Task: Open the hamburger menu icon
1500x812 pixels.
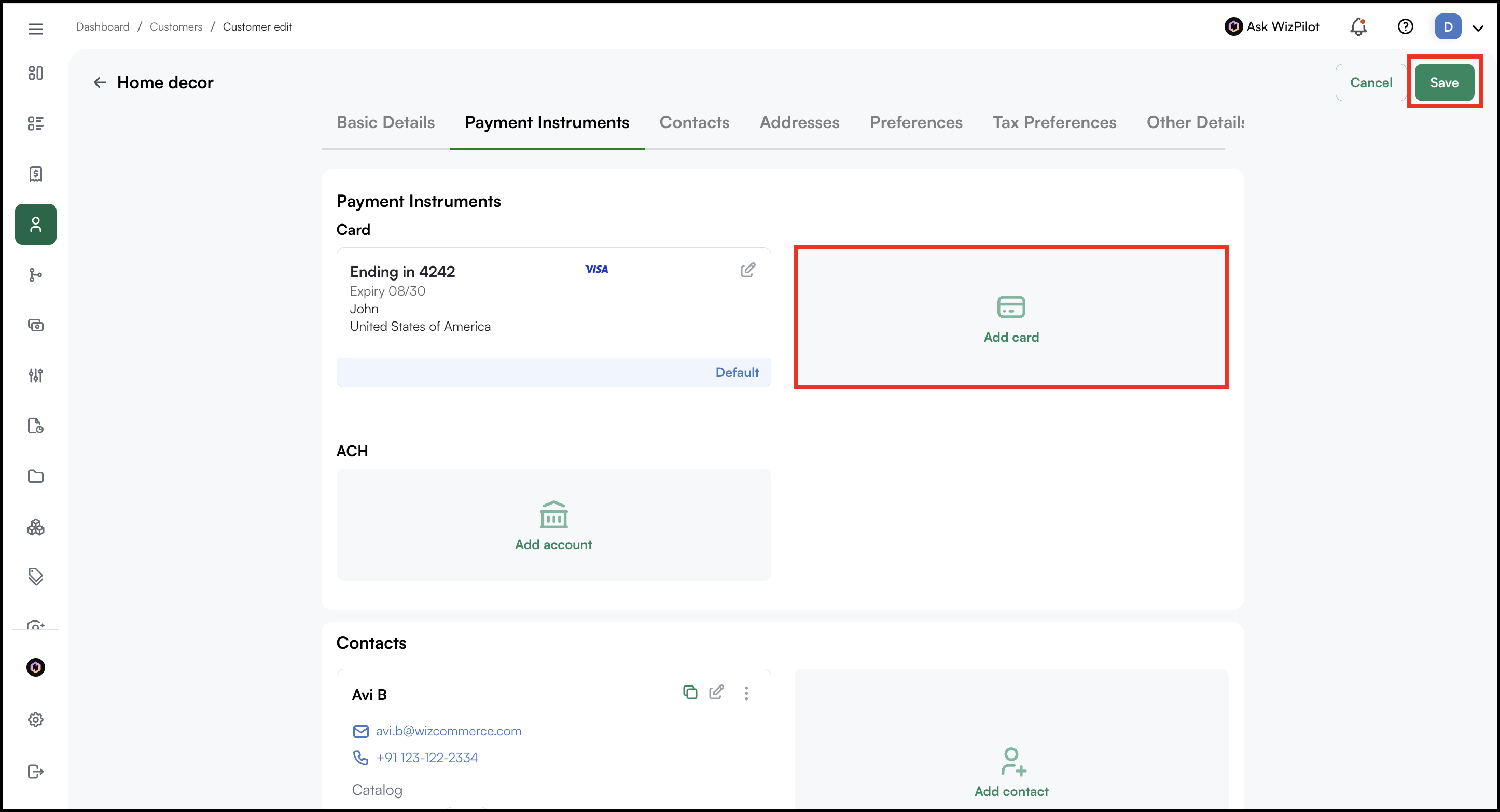Action: [35, 29]
